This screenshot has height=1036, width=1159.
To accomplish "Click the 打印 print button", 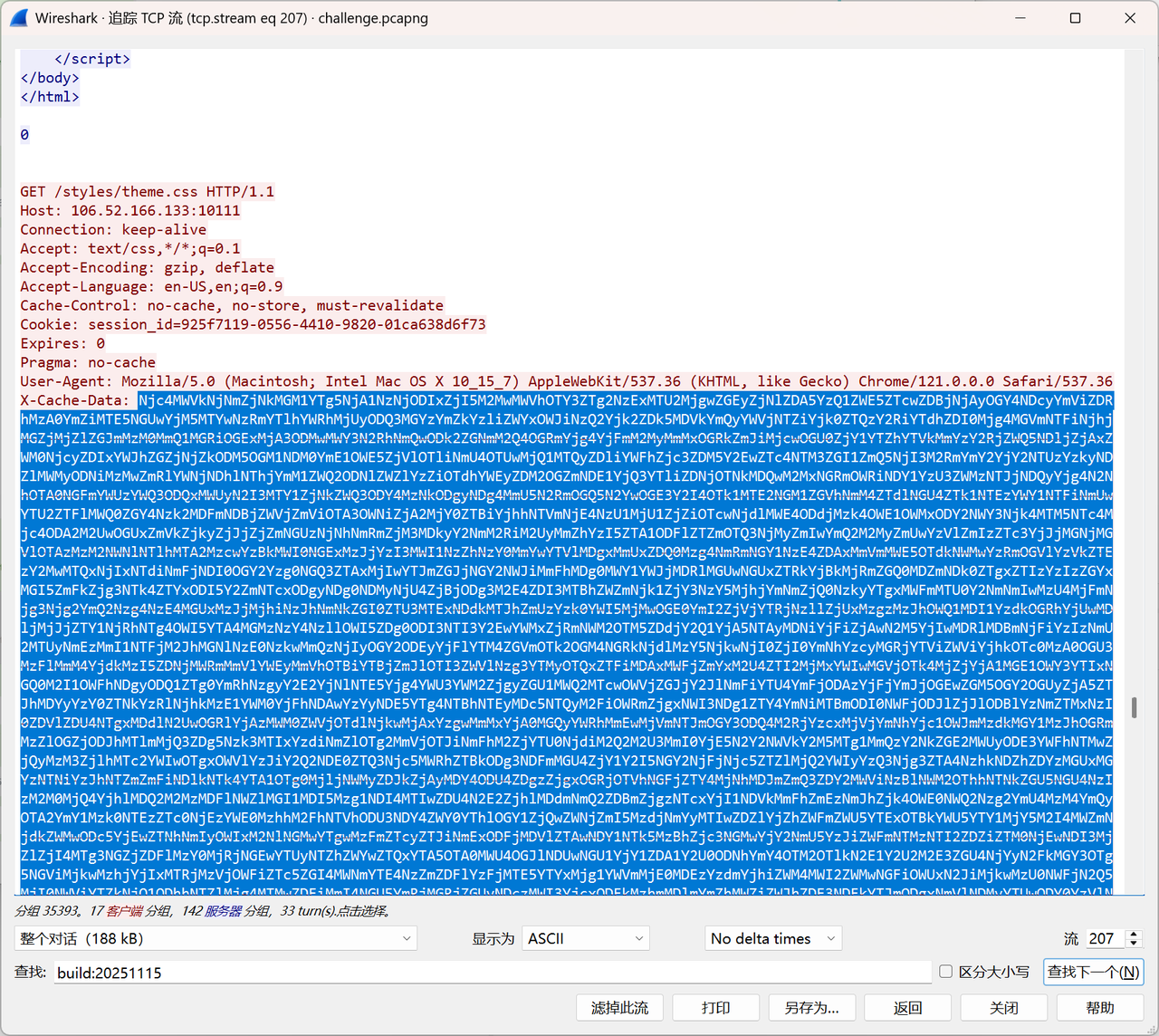I will (x=715, y=1008).
